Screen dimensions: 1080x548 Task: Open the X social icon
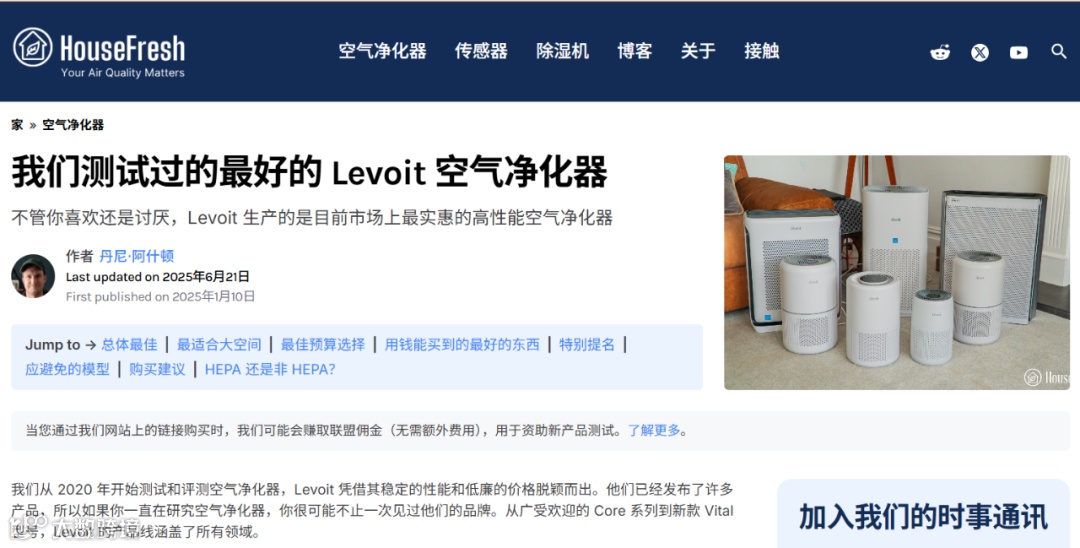(x=979, y=52)
